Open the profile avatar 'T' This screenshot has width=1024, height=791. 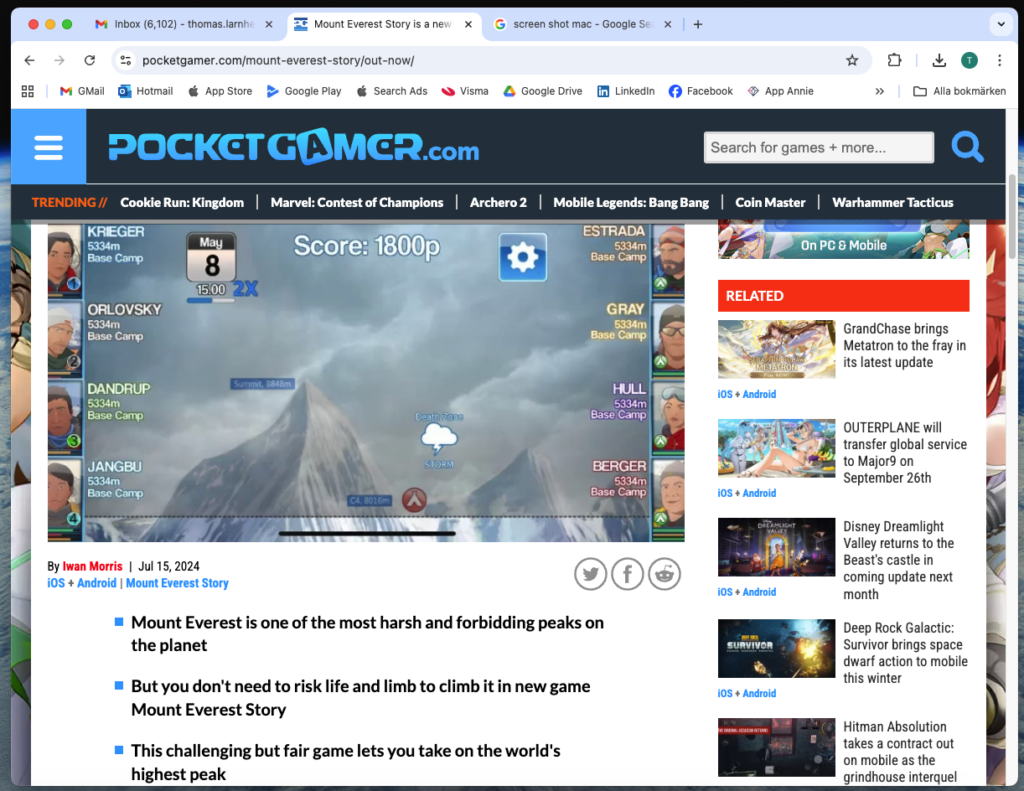pos(969,61)
